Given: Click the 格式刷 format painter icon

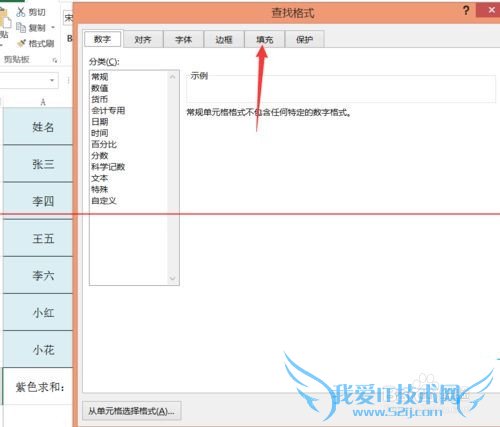Looking at the screenshot, I should point(21,43).
